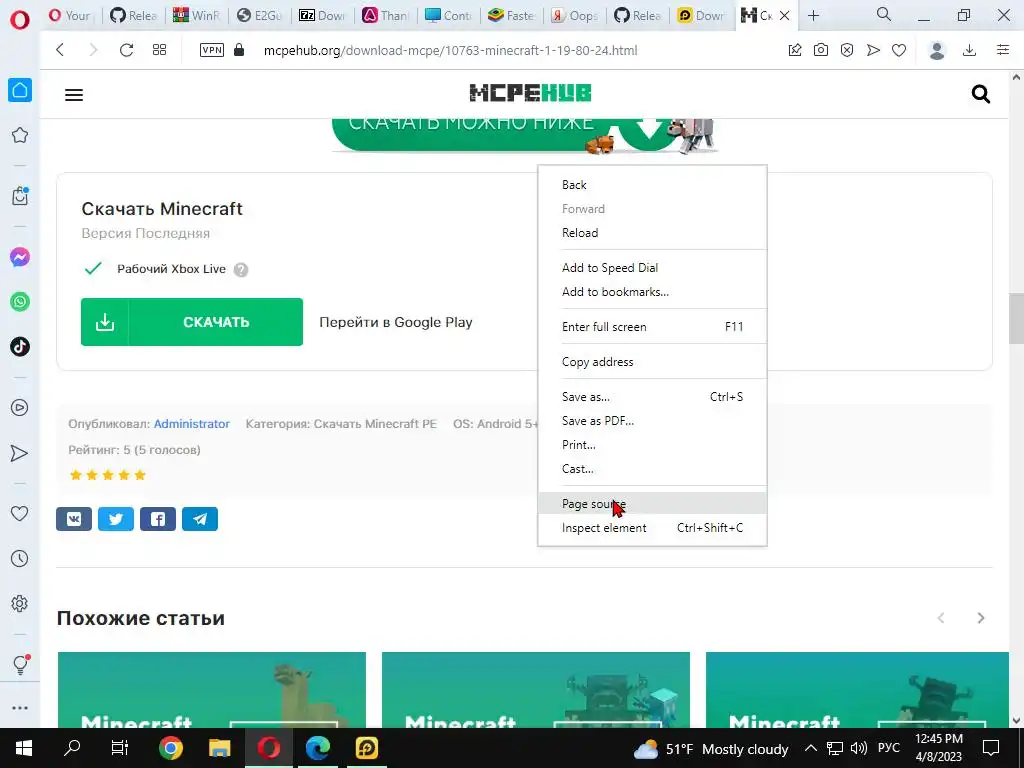Select Enter full screen option
This screenshot has width=1024, height=768.
click(x=652, y=327)
